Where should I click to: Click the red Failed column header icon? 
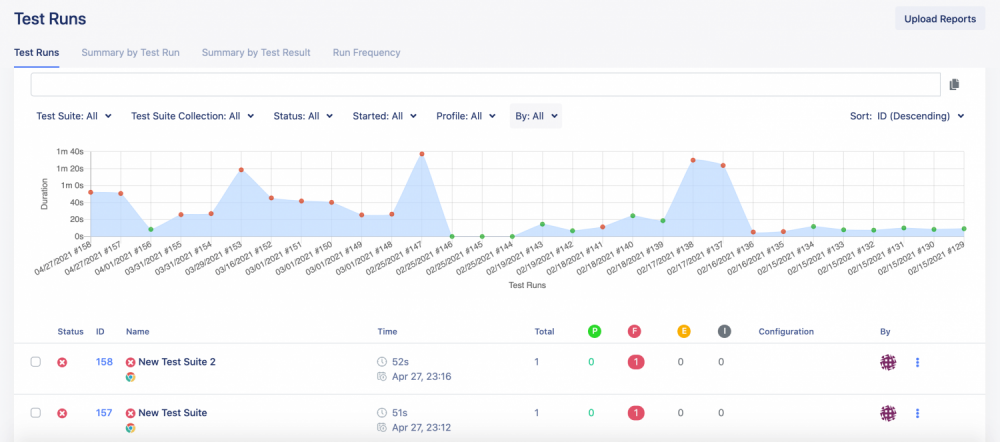pos(635,331)
